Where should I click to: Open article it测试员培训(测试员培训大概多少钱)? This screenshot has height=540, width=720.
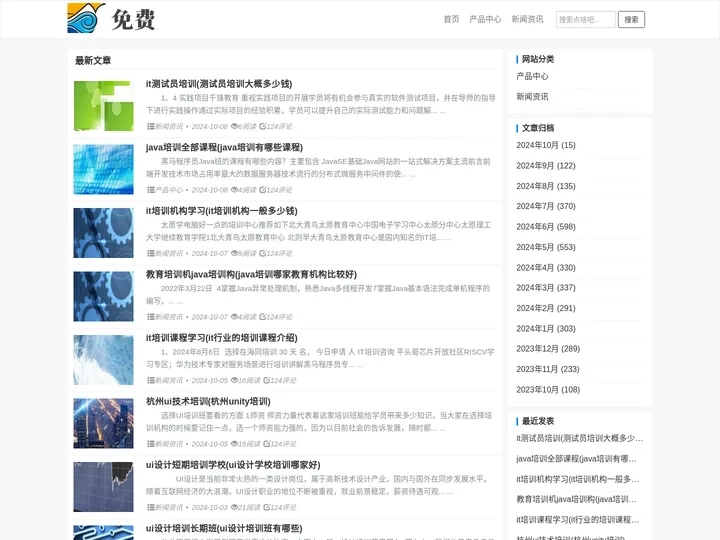coord(219,84)
